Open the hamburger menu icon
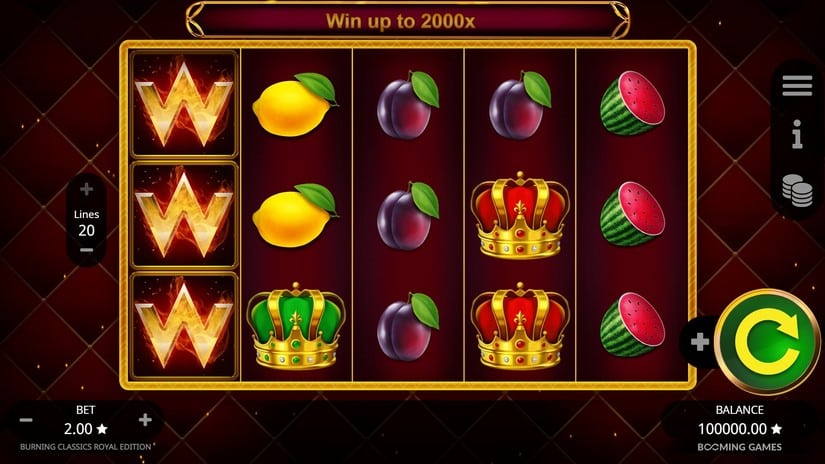 coord(797,86)
